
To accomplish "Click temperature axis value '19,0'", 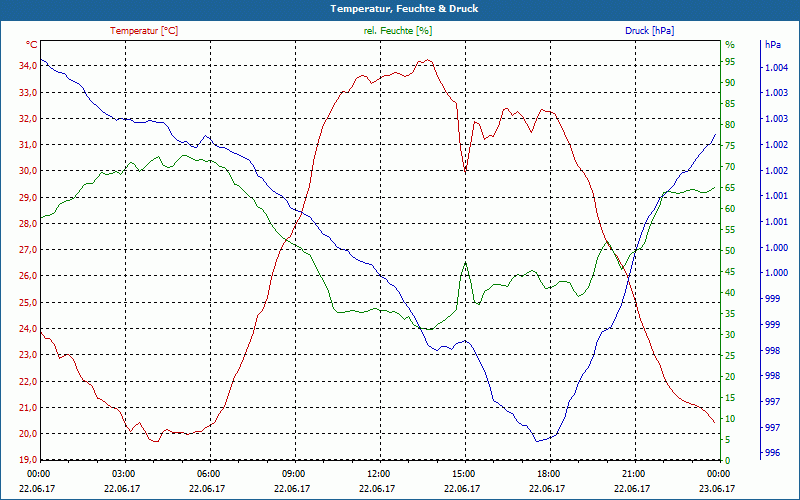I will click(x=28, y=460).
